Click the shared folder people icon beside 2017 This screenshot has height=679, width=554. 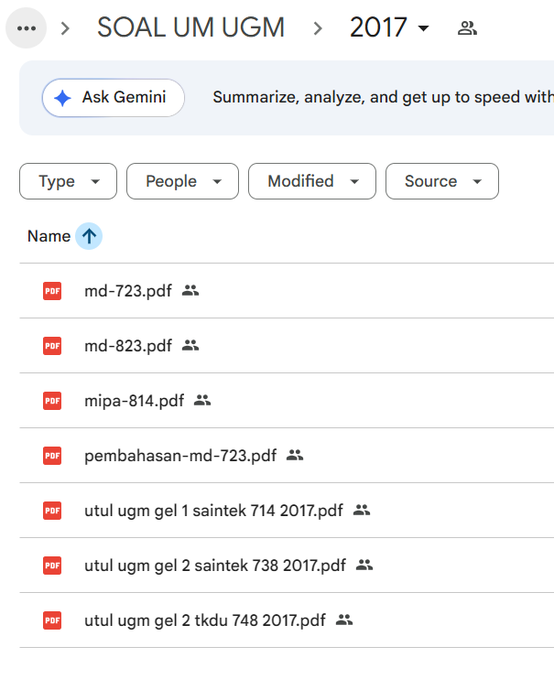click(x=467, y=28)
